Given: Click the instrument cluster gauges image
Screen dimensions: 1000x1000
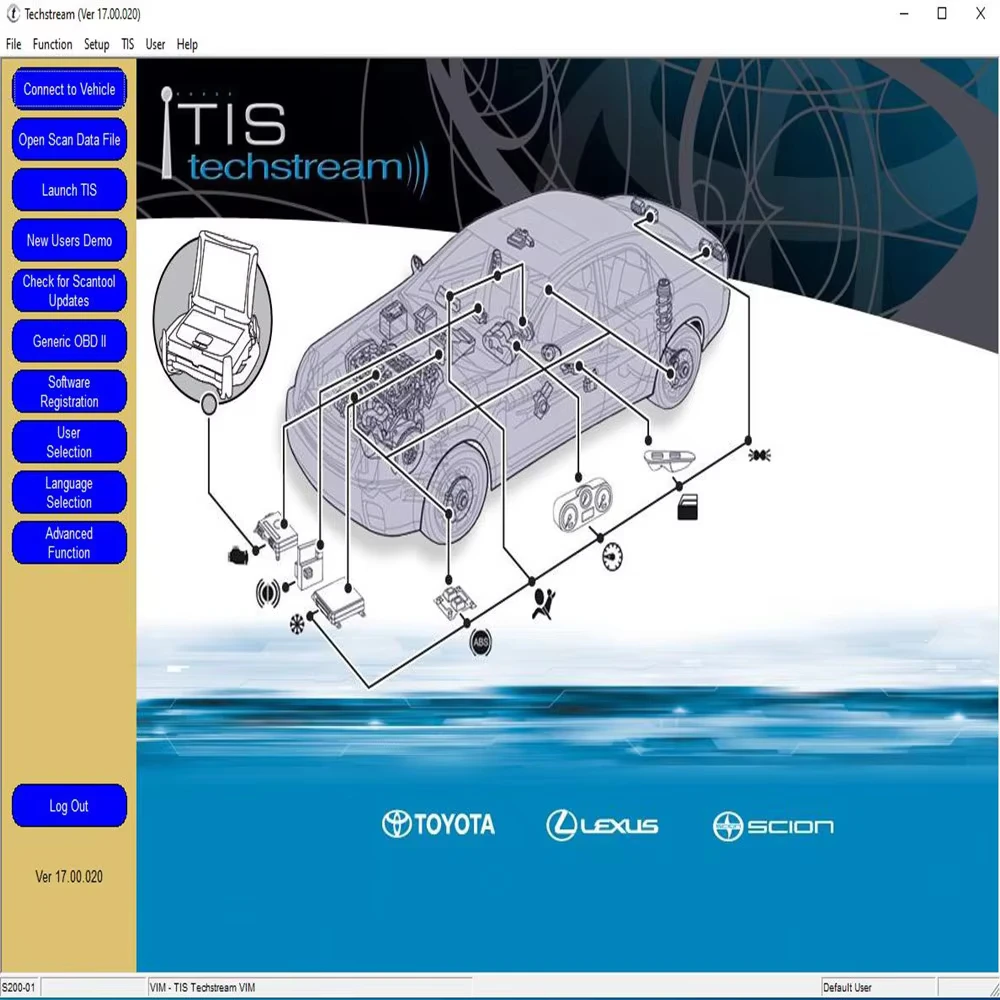Looking at the screenshot, I should point(582,506).
